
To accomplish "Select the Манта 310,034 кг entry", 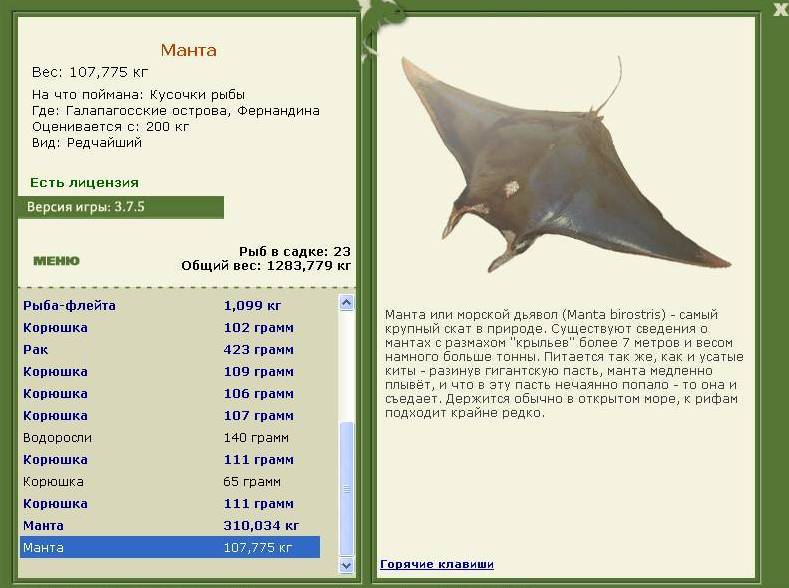I will (170, 526).
